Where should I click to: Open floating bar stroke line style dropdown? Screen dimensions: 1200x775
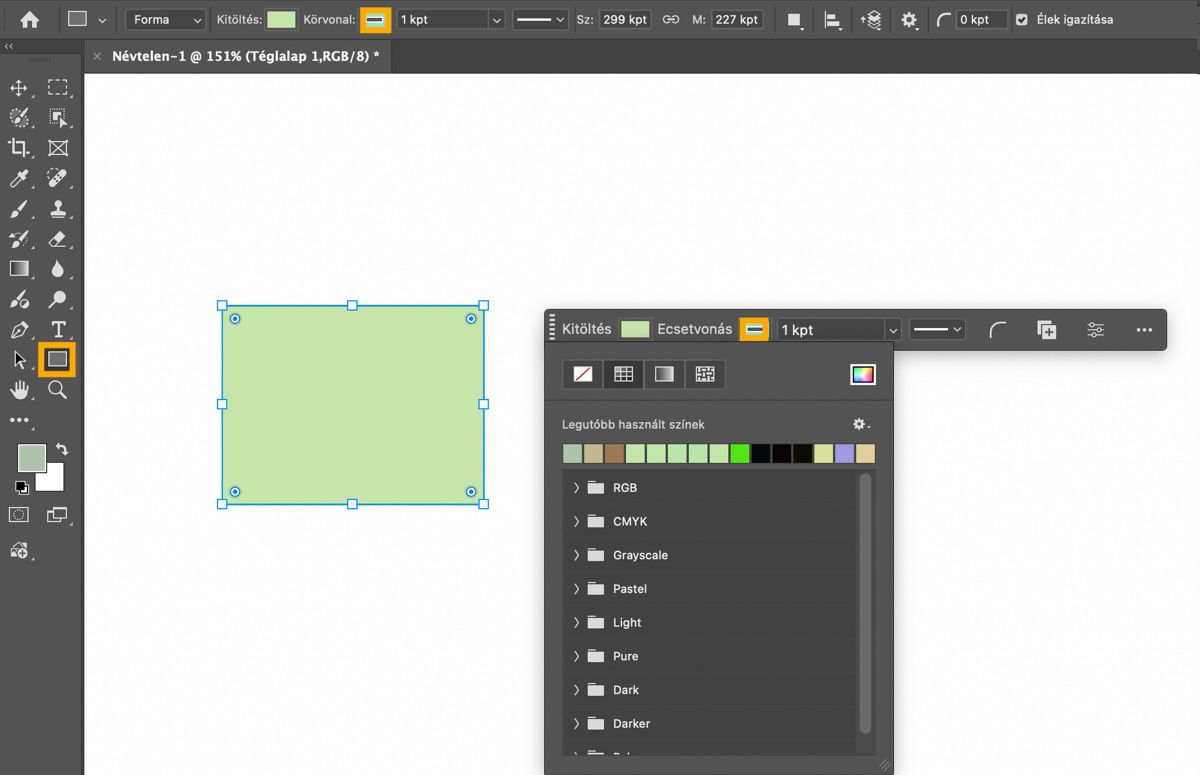(x=937, y=329)
